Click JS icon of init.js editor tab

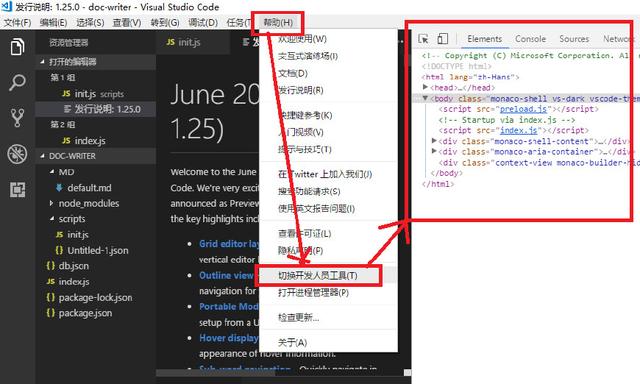click(x=171, y=42)
